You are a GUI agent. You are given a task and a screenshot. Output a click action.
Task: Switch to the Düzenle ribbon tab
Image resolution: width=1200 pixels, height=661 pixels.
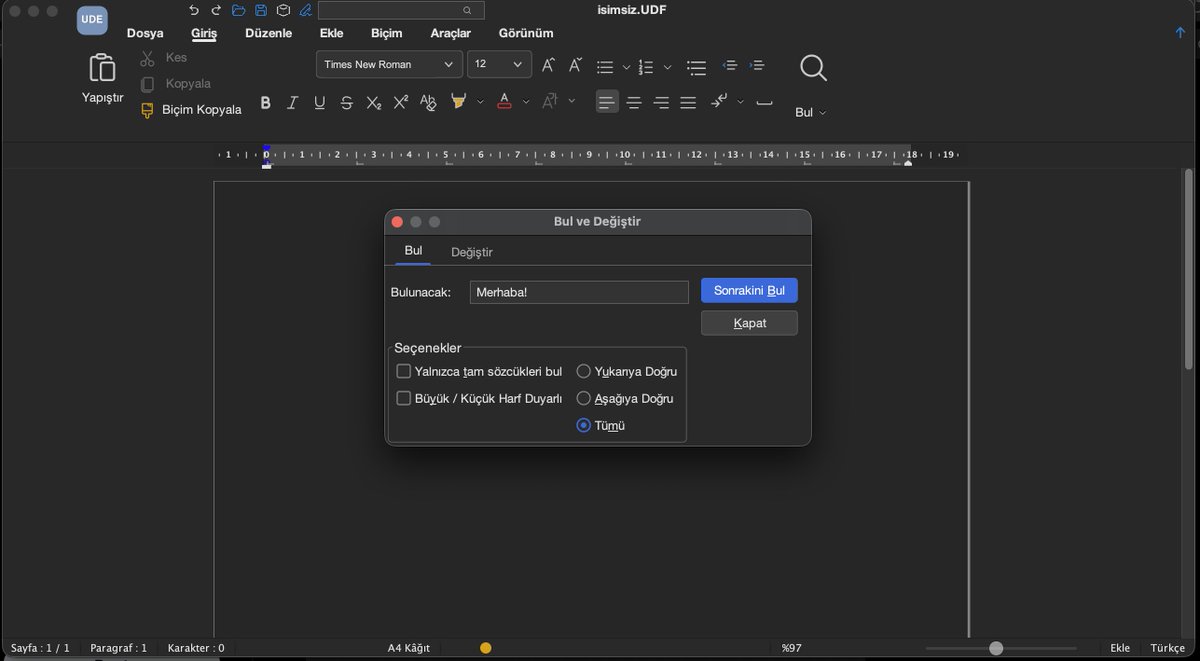tap(269, 33)
